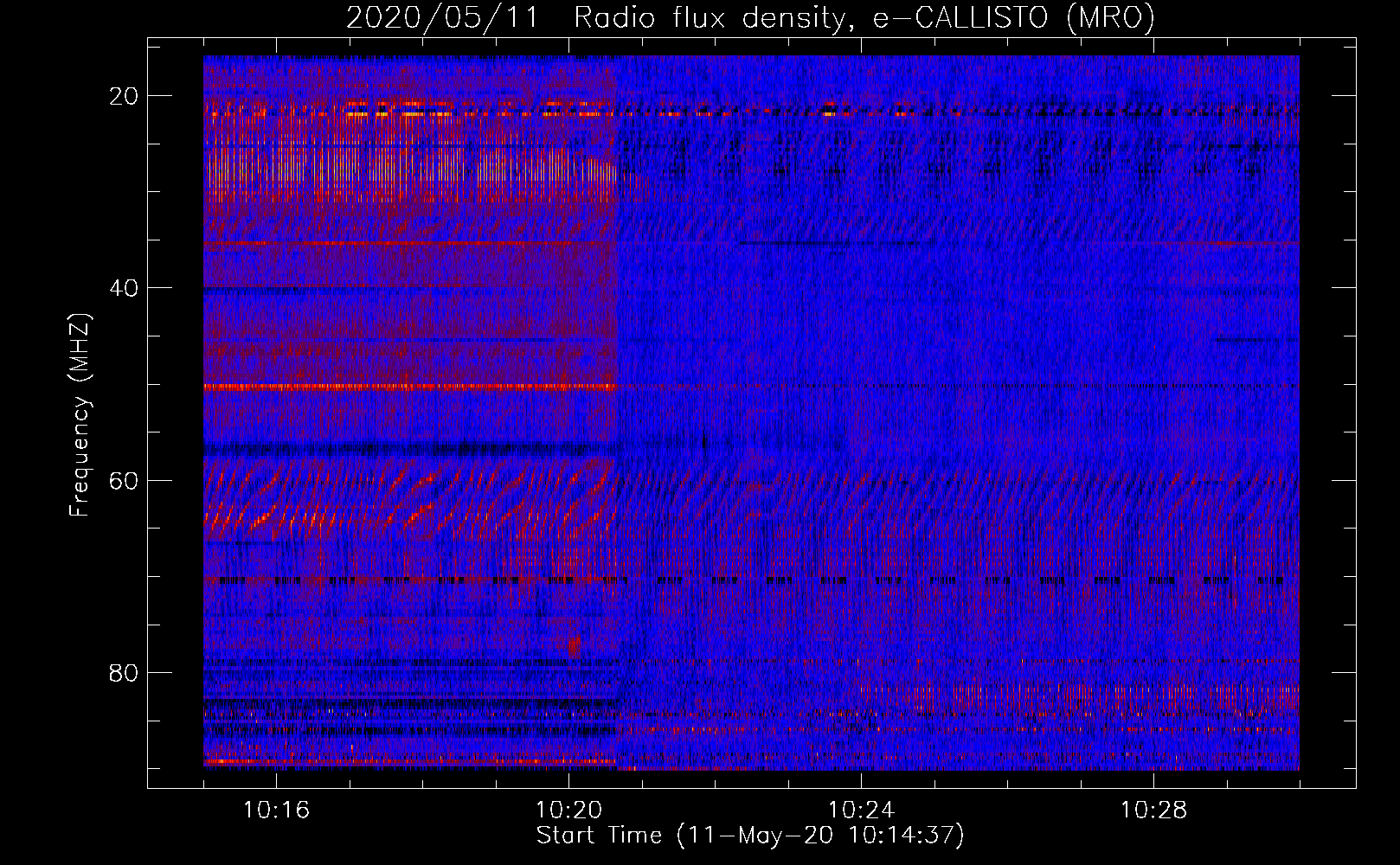Click the plot title '2020/05/11 Radio flux density'
The height and width of the screenshot is (865, 1400).
(750, 17)
